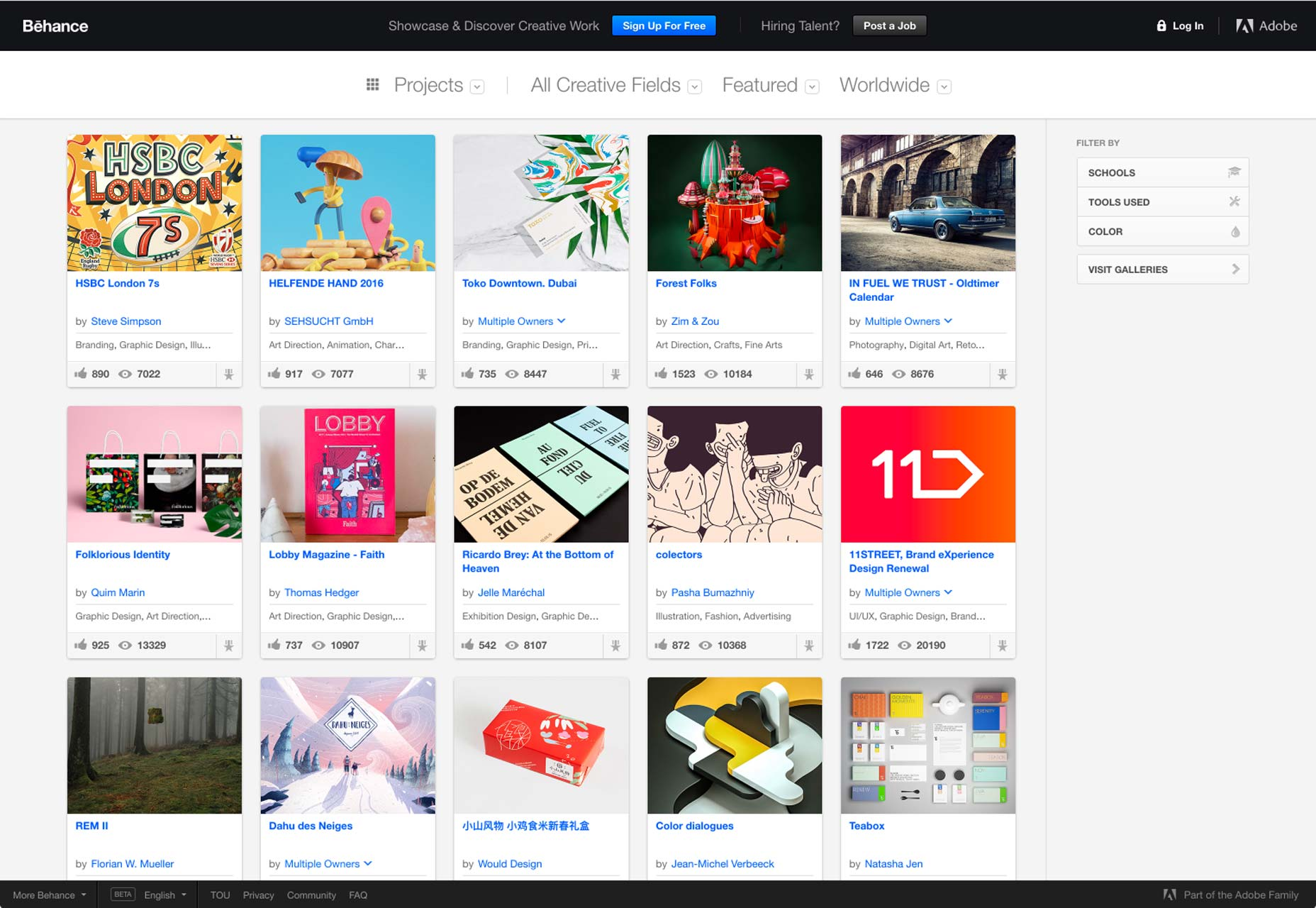
Task: Click the BETA badge in footer
Action: click(x=123, y=895)
